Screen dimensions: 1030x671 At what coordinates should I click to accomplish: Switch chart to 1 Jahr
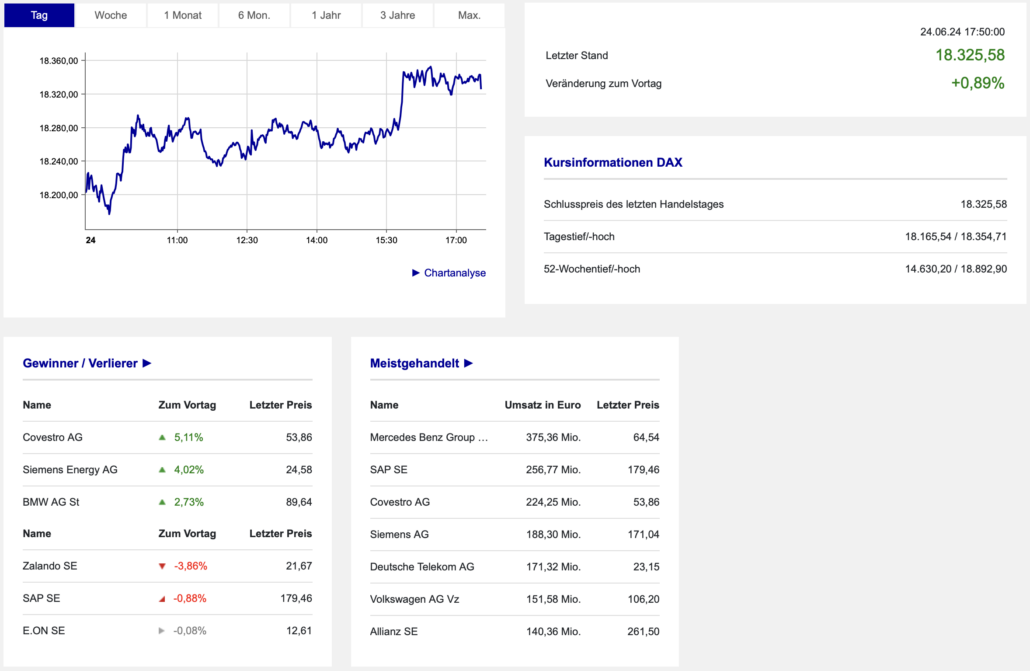326,15
